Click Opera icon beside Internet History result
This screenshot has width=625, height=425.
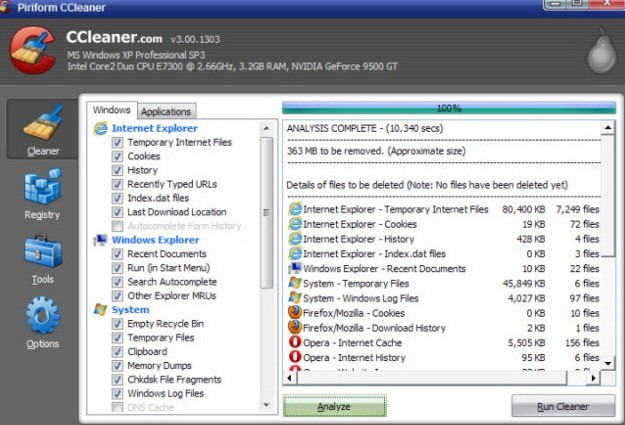point(295,357)
